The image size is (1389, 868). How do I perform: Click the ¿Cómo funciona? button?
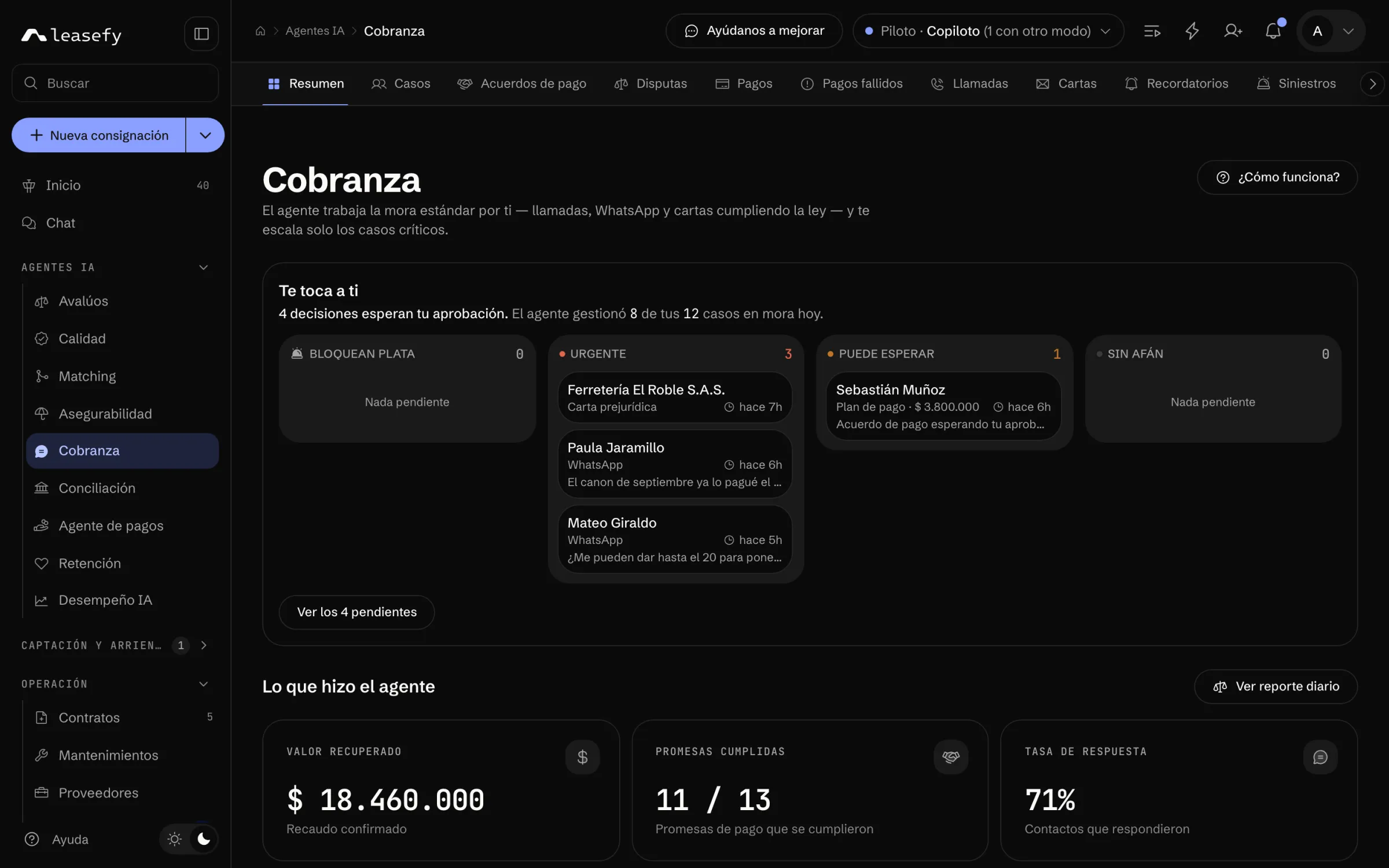[1277, 177]
